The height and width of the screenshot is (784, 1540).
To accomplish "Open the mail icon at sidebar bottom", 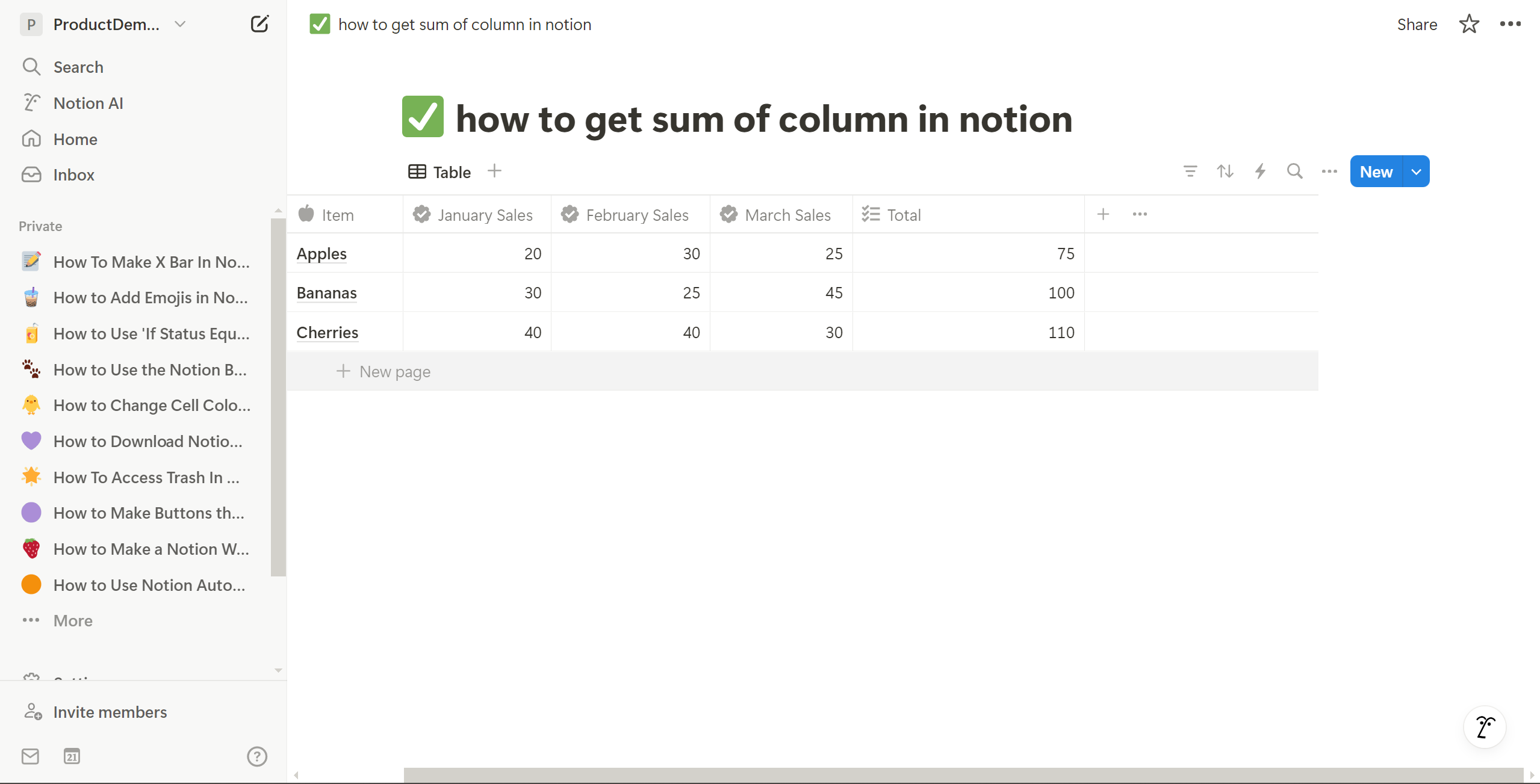I will coord(30,756).
